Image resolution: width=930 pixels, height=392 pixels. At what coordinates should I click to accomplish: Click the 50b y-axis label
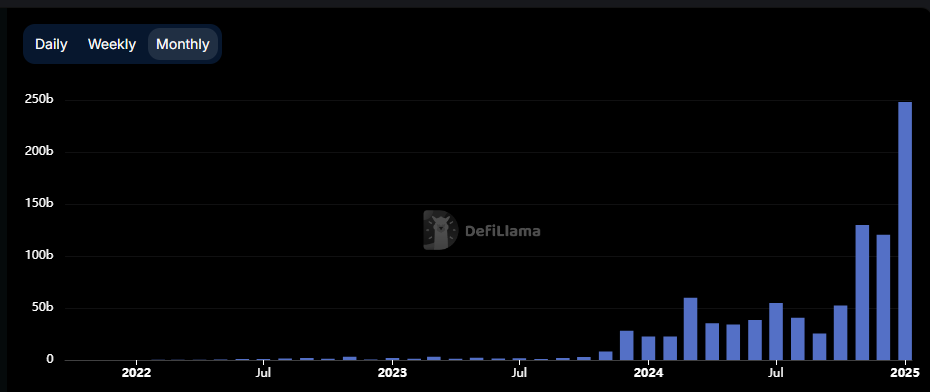pos(42,308)
